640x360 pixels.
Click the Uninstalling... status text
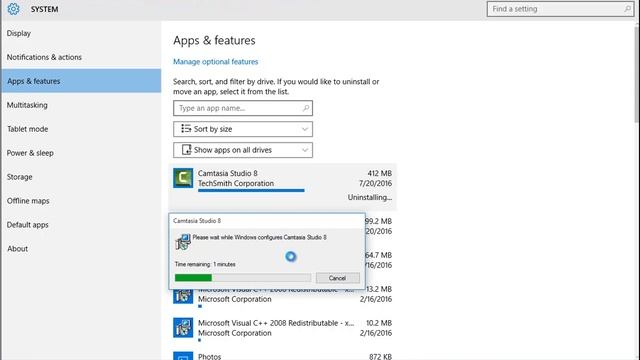370,197
